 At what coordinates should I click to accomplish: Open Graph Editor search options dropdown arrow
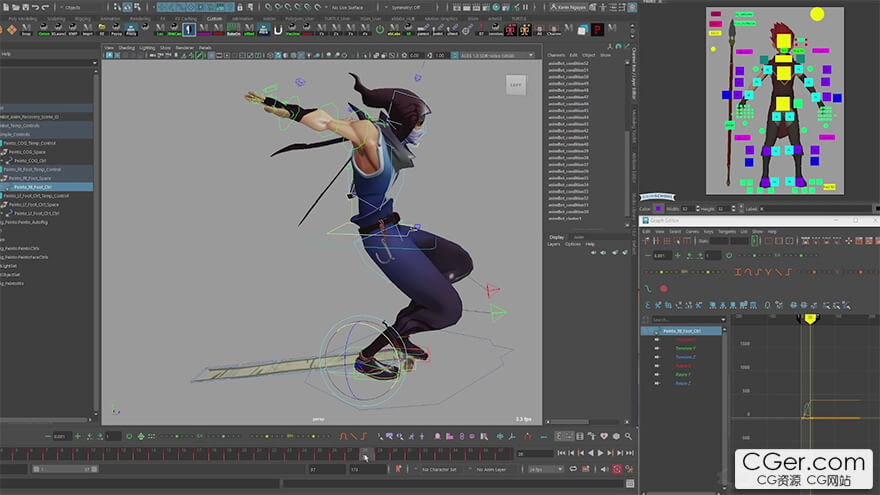(722, 319)
